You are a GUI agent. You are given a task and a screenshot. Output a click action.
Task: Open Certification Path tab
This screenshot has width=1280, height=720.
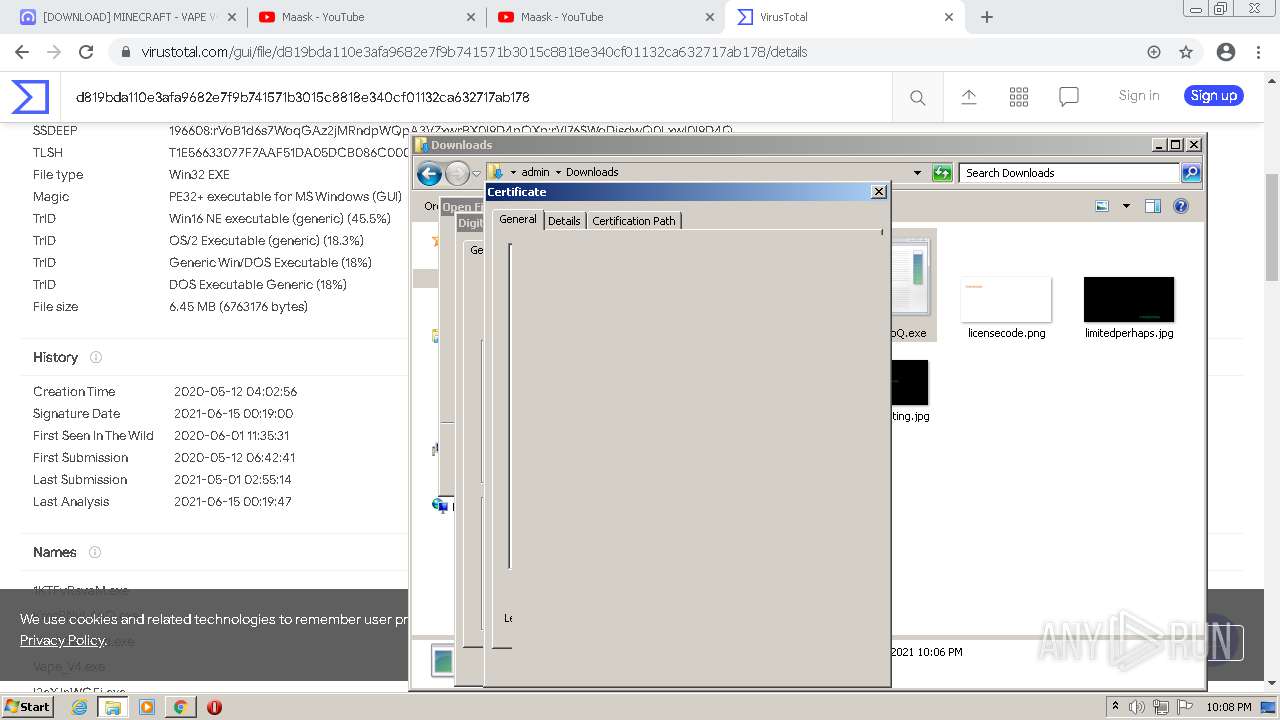click(634, 221)
